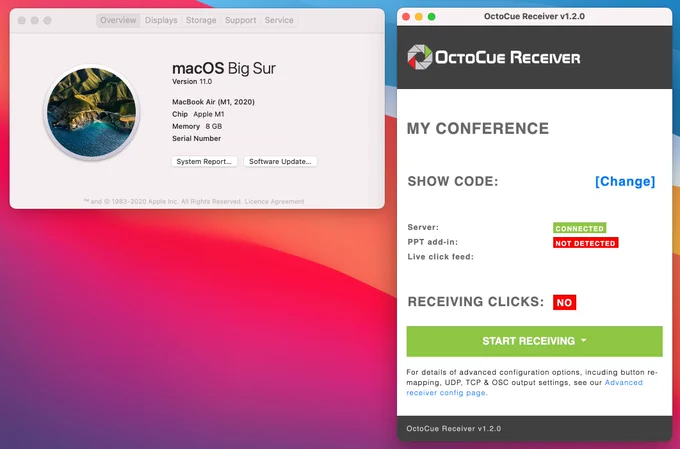Open the Licence Agreement link
680x449 pixels.
pyautogui.click(x=274, y=201)
